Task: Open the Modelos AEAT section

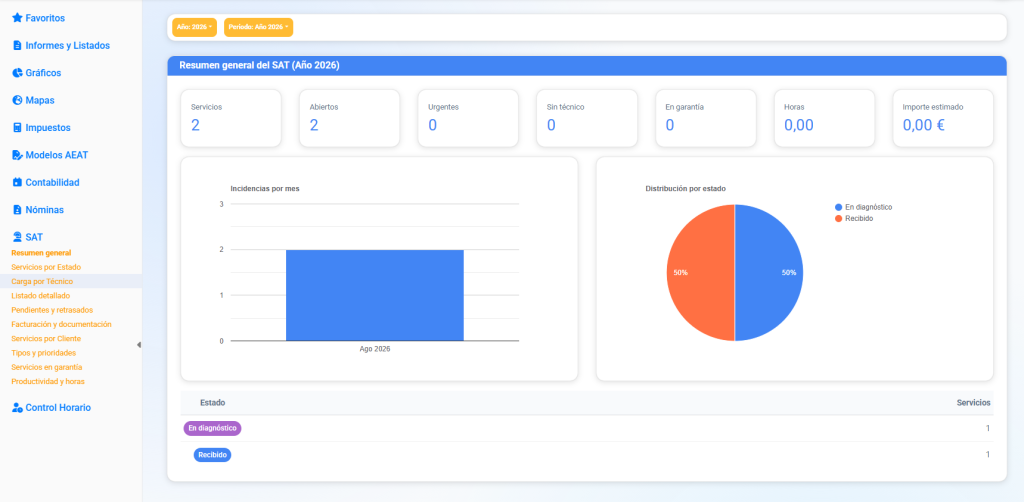Action: (x=57, y=155)
